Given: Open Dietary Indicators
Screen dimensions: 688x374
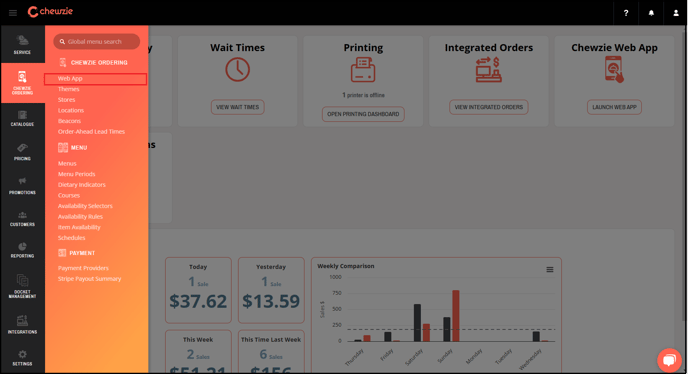Looking at the screenshot, I should [x=82, y=184].
